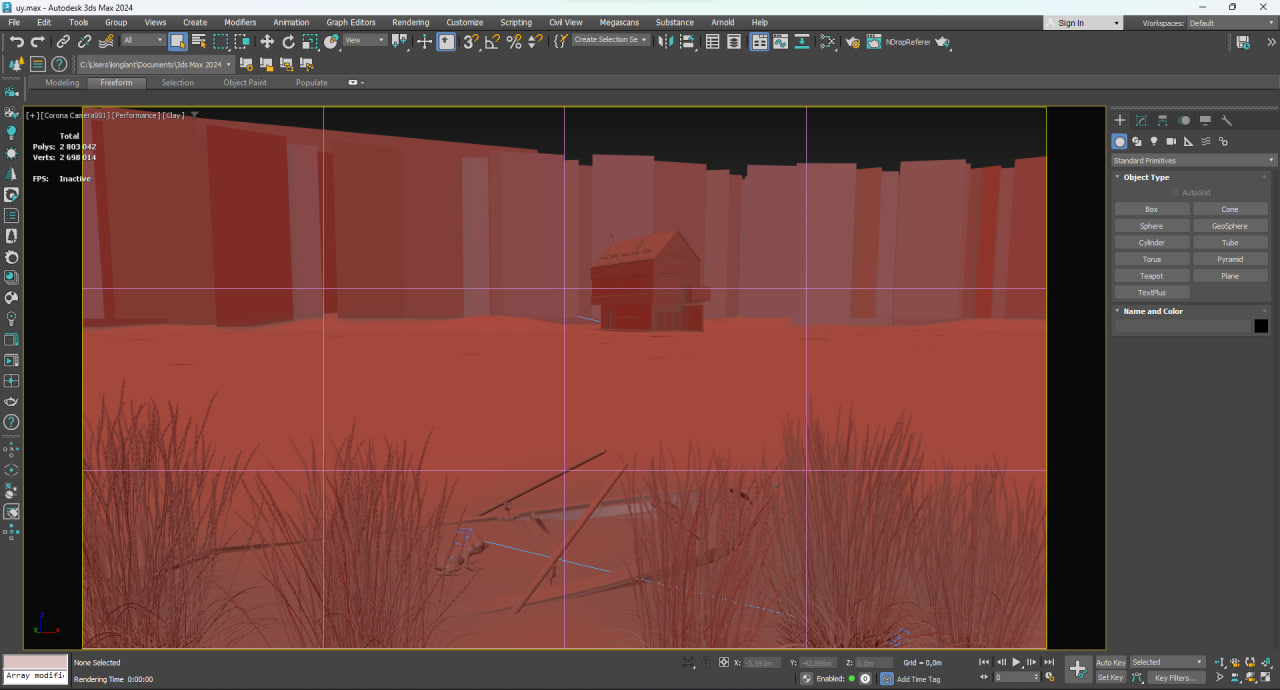This screenshot has height=690, width=1280.
Task: Open the selection filter All dropdown
Action: pyautogui.click(x=143, y=40)
